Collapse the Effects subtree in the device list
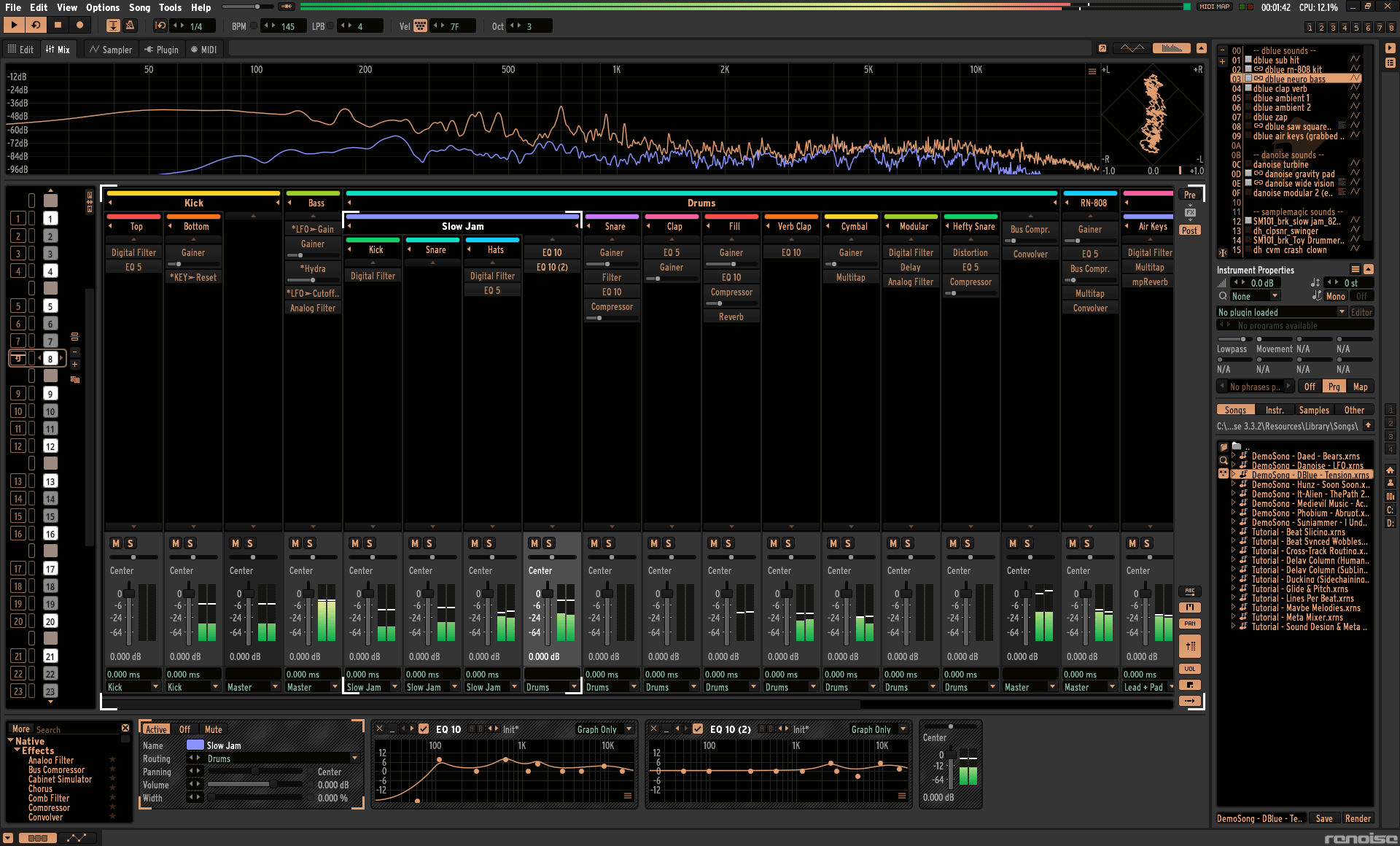 pos(17,750)
